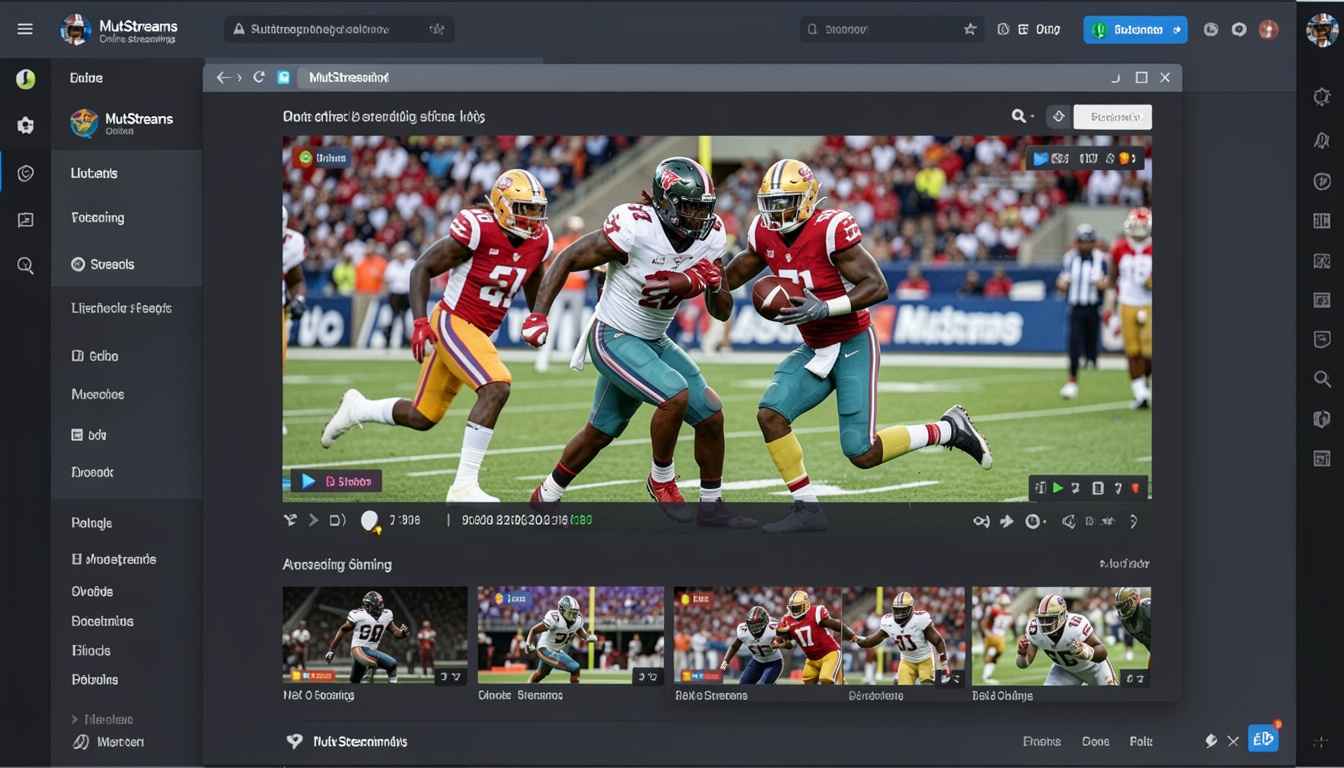Click the diamond icon button above video
The height and width of the screenshot is (768, 1344).
click(x=1058, y=117)
